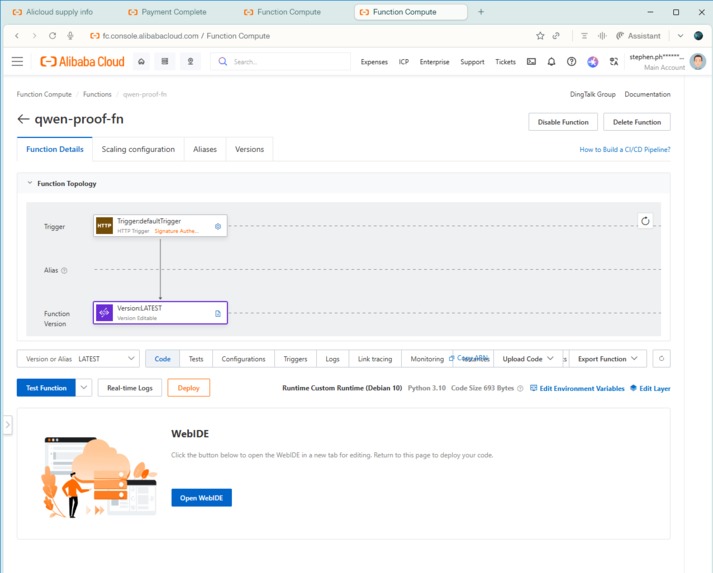This screenshot has width=713, height=573.
Task: Open How to Build a CI/CD Pipeline link
Action: [x=625, y=149]
